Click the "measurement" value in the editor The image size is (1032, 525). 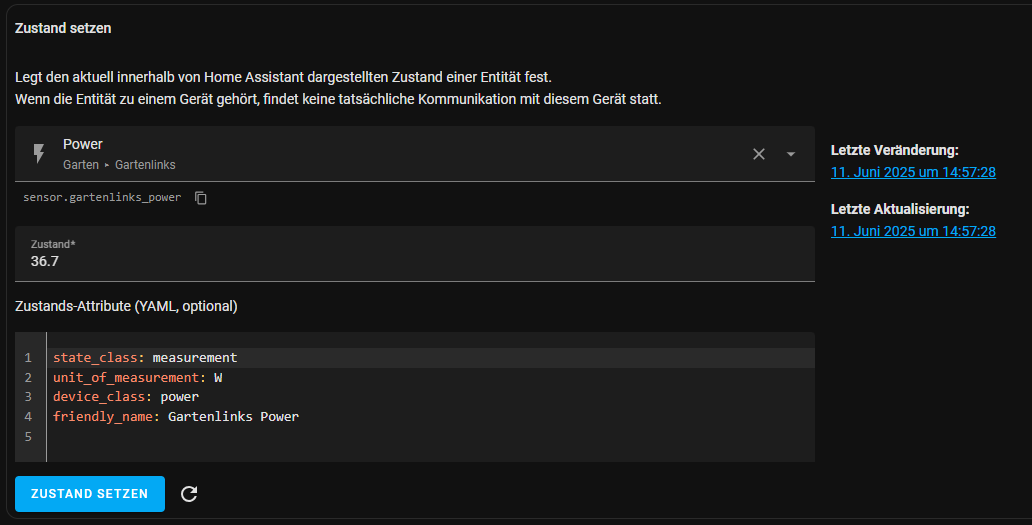coord(195,358)
